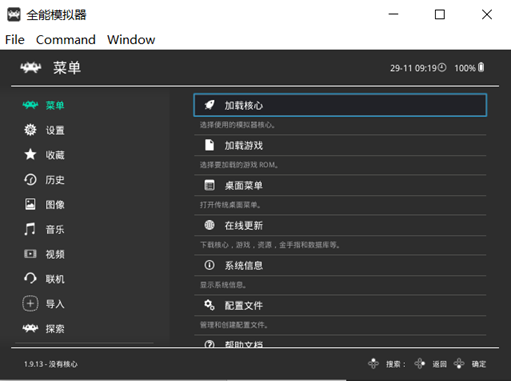The width and height of the screenshot is (511, 381).
Task: Minimize the 全能模拟器 window
Action: point(393,14)
